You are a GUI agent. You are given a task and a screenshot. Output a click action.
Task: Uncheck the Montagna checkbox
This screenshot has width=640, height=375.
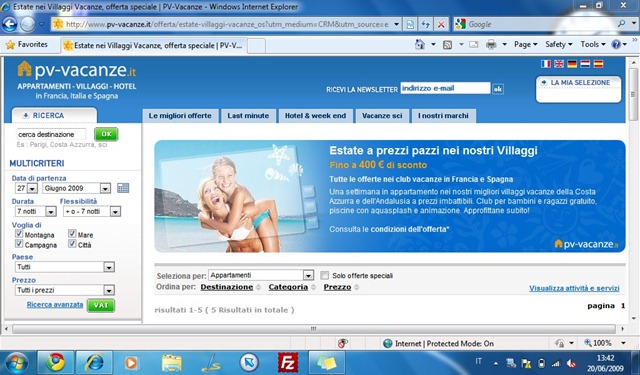pyautogui.click(x=19, y=234)
